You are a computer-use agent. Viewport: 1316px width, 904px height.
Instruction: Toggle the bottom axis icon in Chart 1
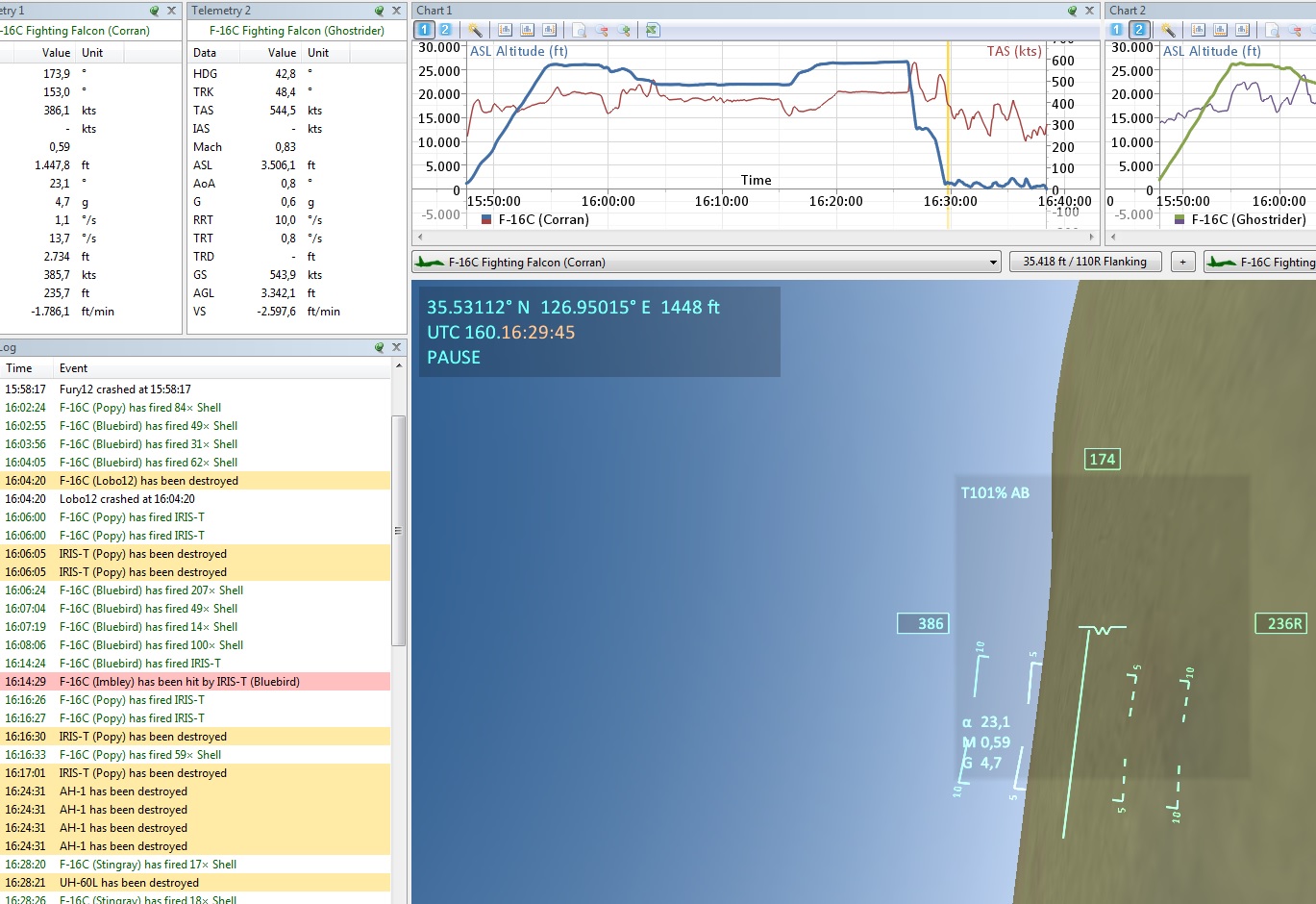click(528, 30)
